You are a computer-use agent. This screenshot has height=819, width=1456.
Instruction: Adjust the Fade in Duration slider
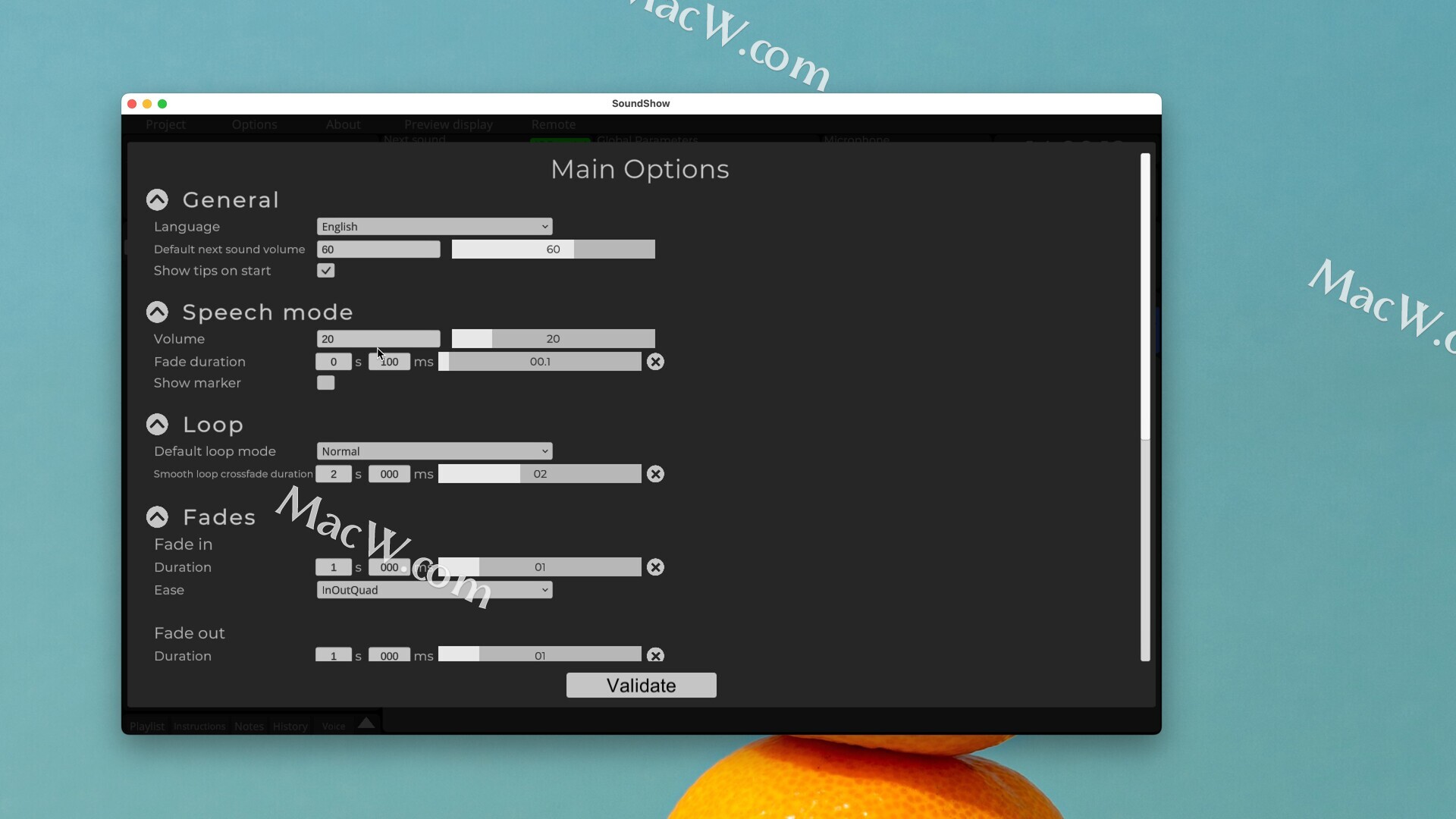coord(540,567)
